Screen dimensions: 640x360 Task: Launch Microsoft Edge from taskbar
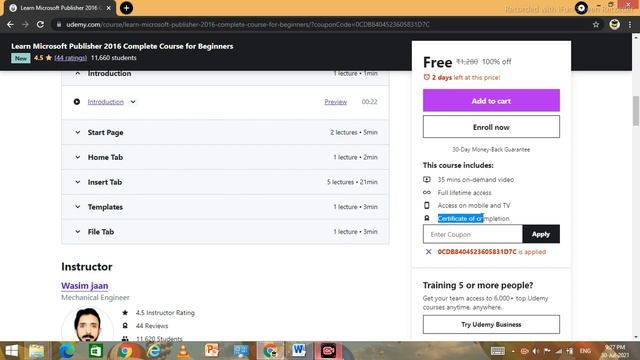[67, 351]
